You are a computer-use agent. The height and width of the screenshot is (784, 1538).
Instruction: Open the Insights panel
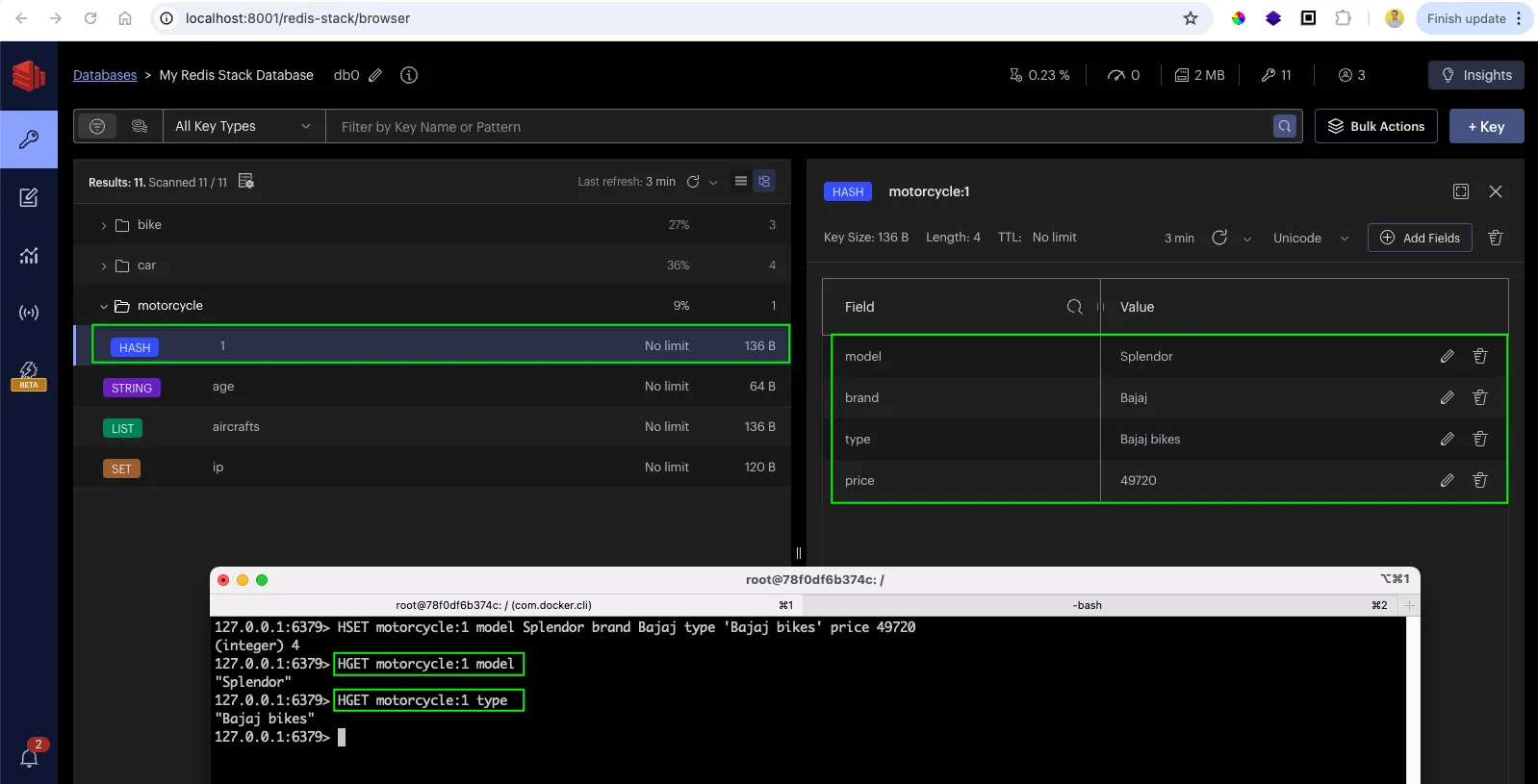(x=1476, y=75)
